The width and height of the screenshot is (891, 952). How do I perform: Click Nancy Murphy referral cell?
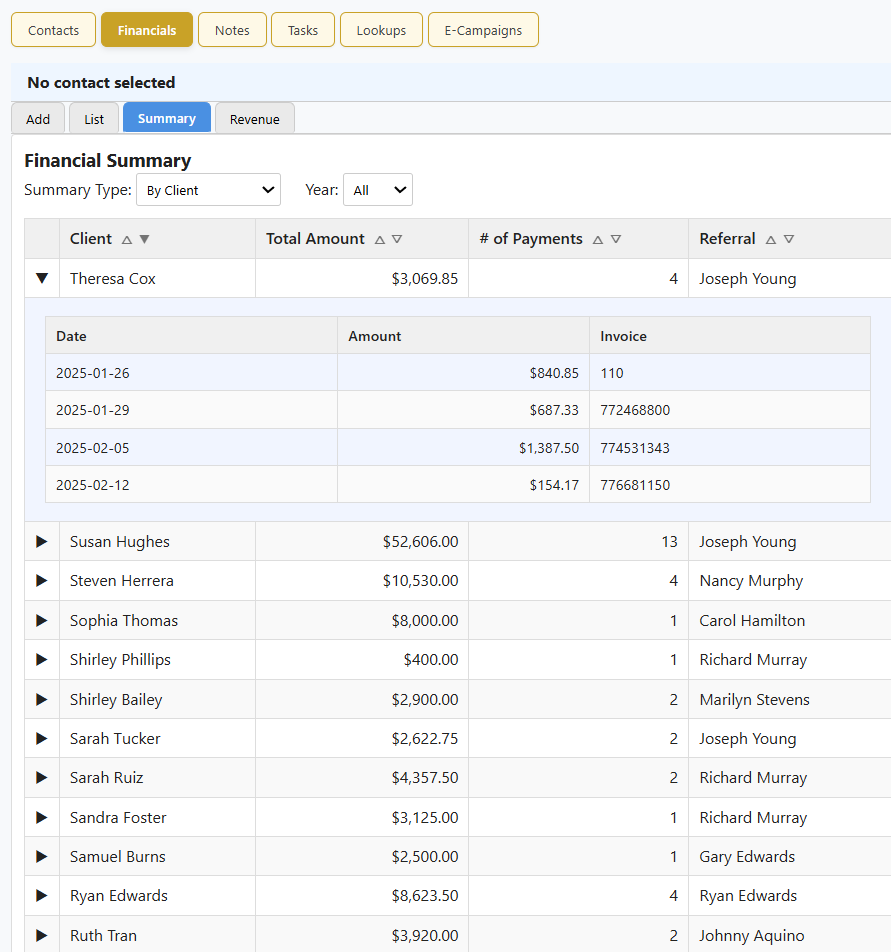click(751, 581)
